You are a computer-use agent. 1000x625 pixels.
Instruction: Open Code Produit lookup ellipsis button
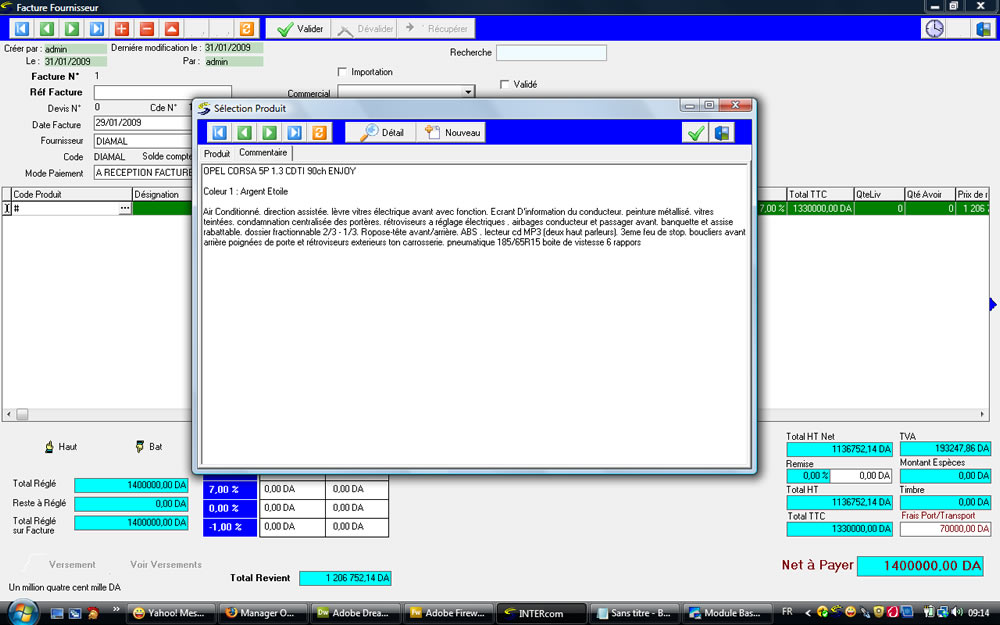coord(125,208)
